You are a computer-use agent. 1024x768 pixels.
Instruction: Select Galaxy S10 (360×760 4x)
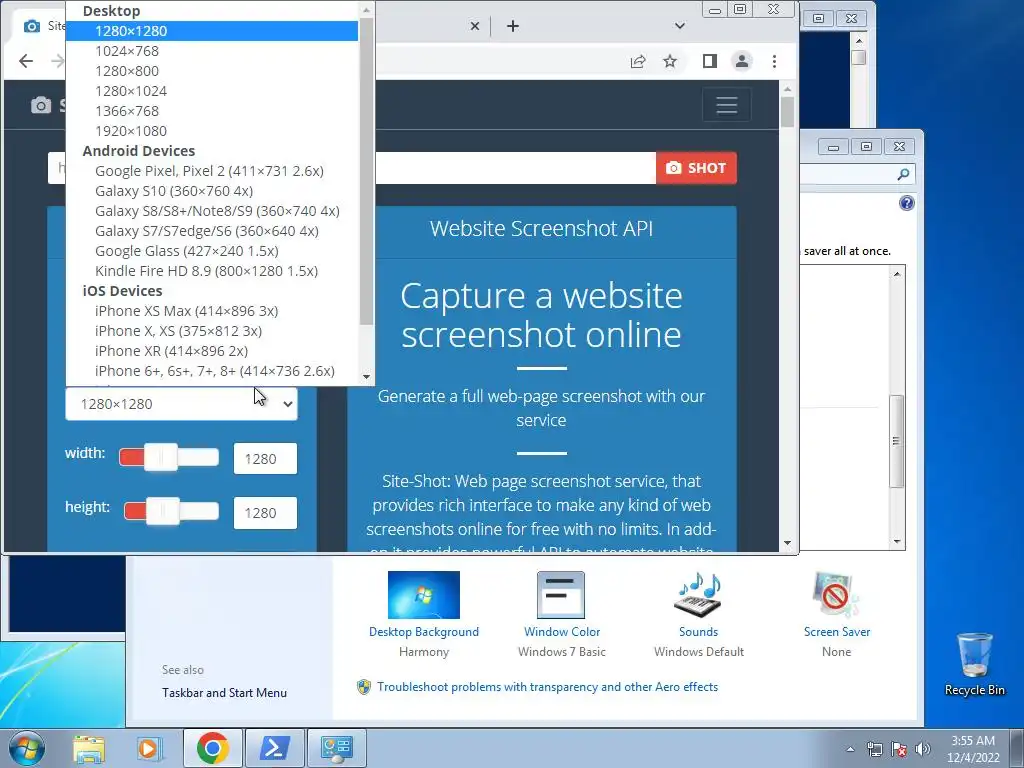[x=212, y=191]
